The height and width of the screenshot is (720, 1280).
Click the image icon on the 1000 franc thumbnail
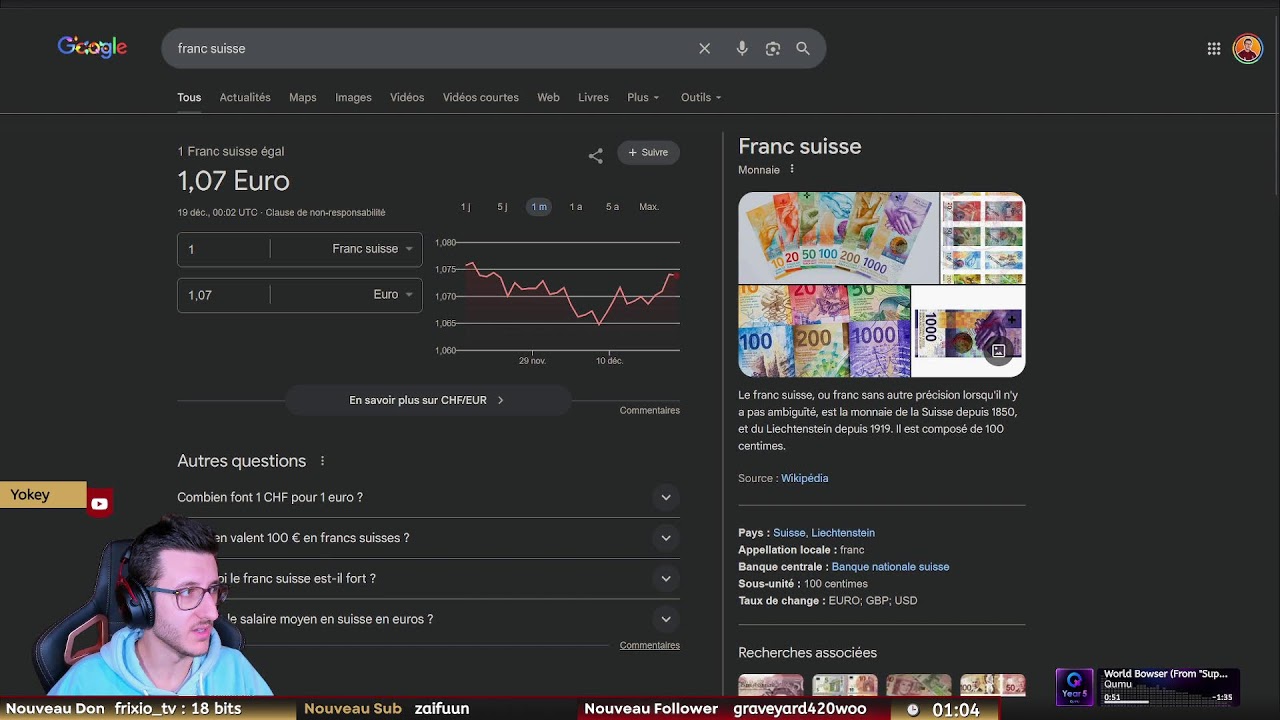998,351
